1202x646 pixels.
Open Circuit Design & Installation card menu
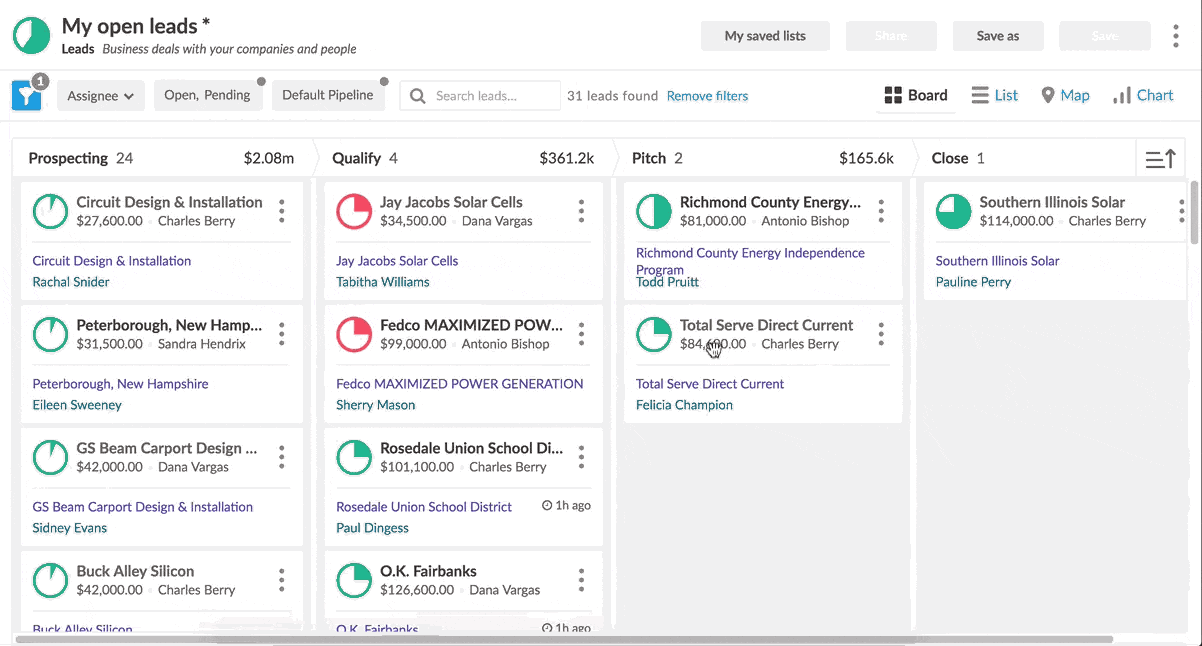[282, 211]
